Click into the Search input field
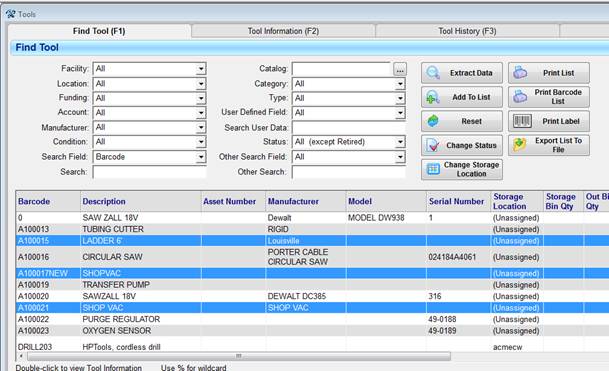The height and width of the screenshot is (371, 609). (x=150, y=172)
